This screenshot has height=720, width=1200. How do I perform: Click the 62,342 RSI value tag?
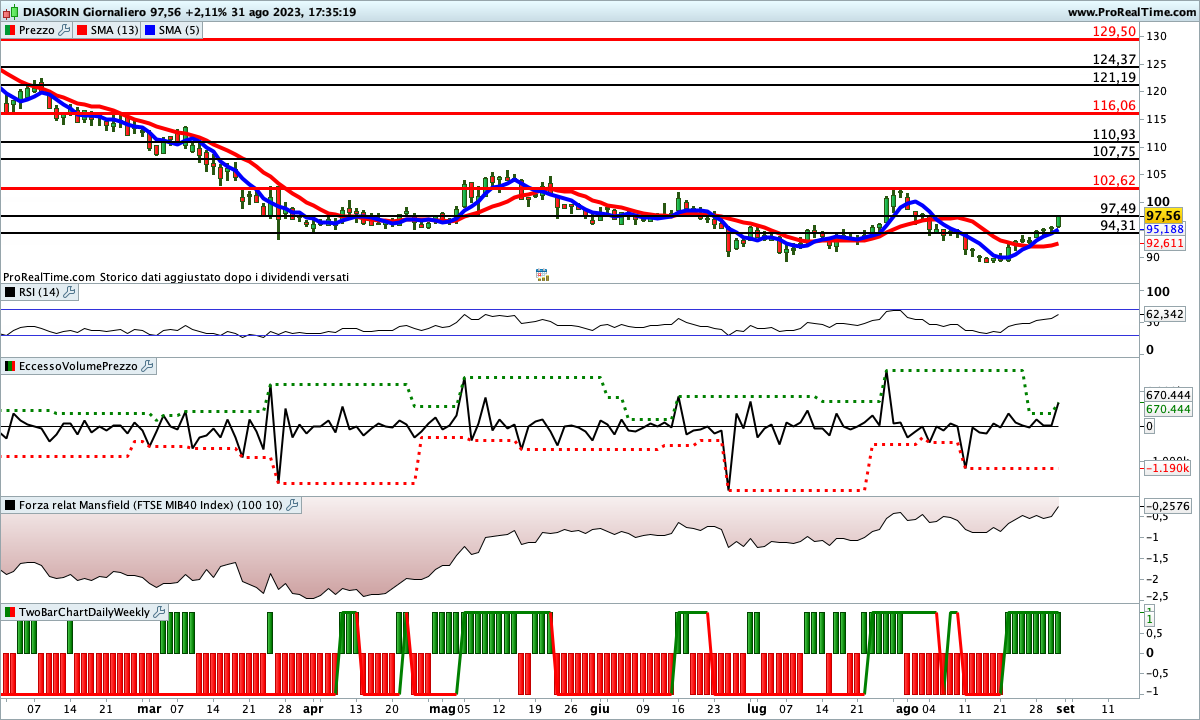click(1167, 314)
